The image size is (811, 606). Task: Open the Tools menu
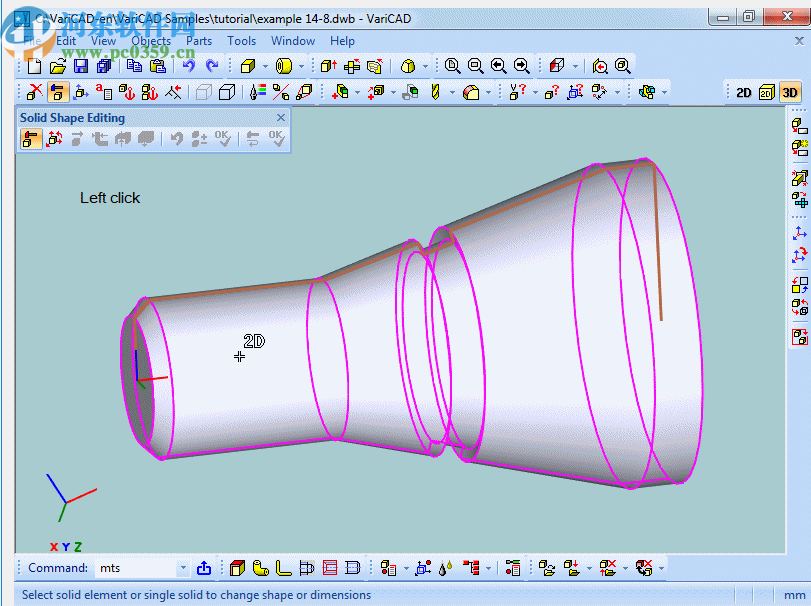tap(242, 41)
